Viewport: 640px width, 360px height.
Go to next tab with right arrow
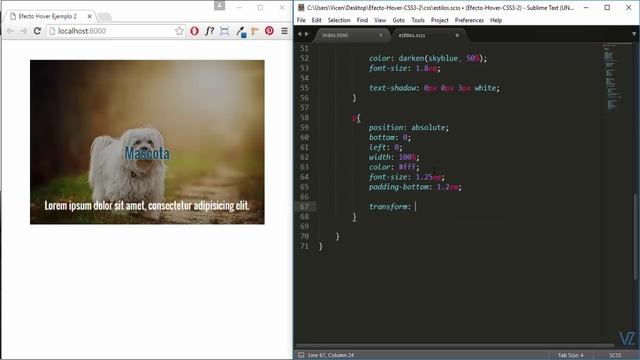click(x=307, y=34)
